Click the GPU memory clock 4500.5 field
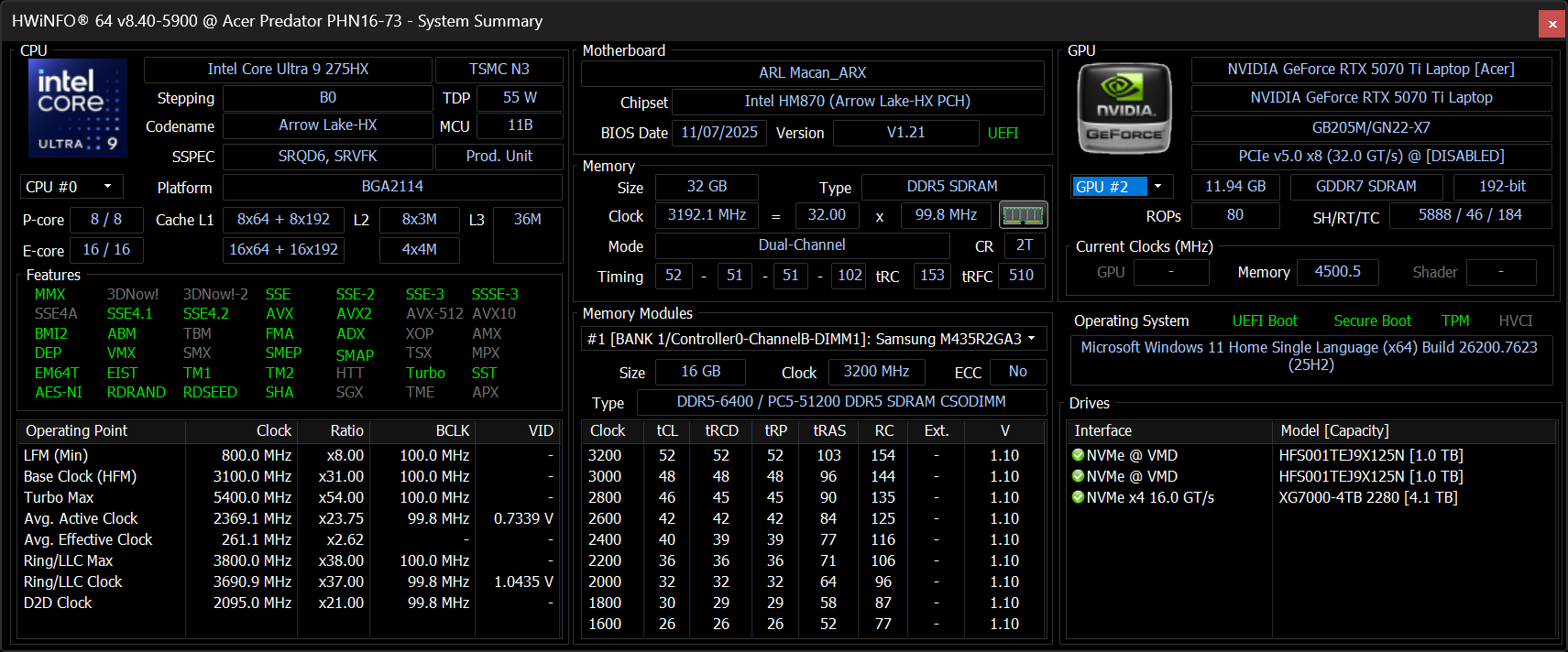 click(x=1337, y=272)
